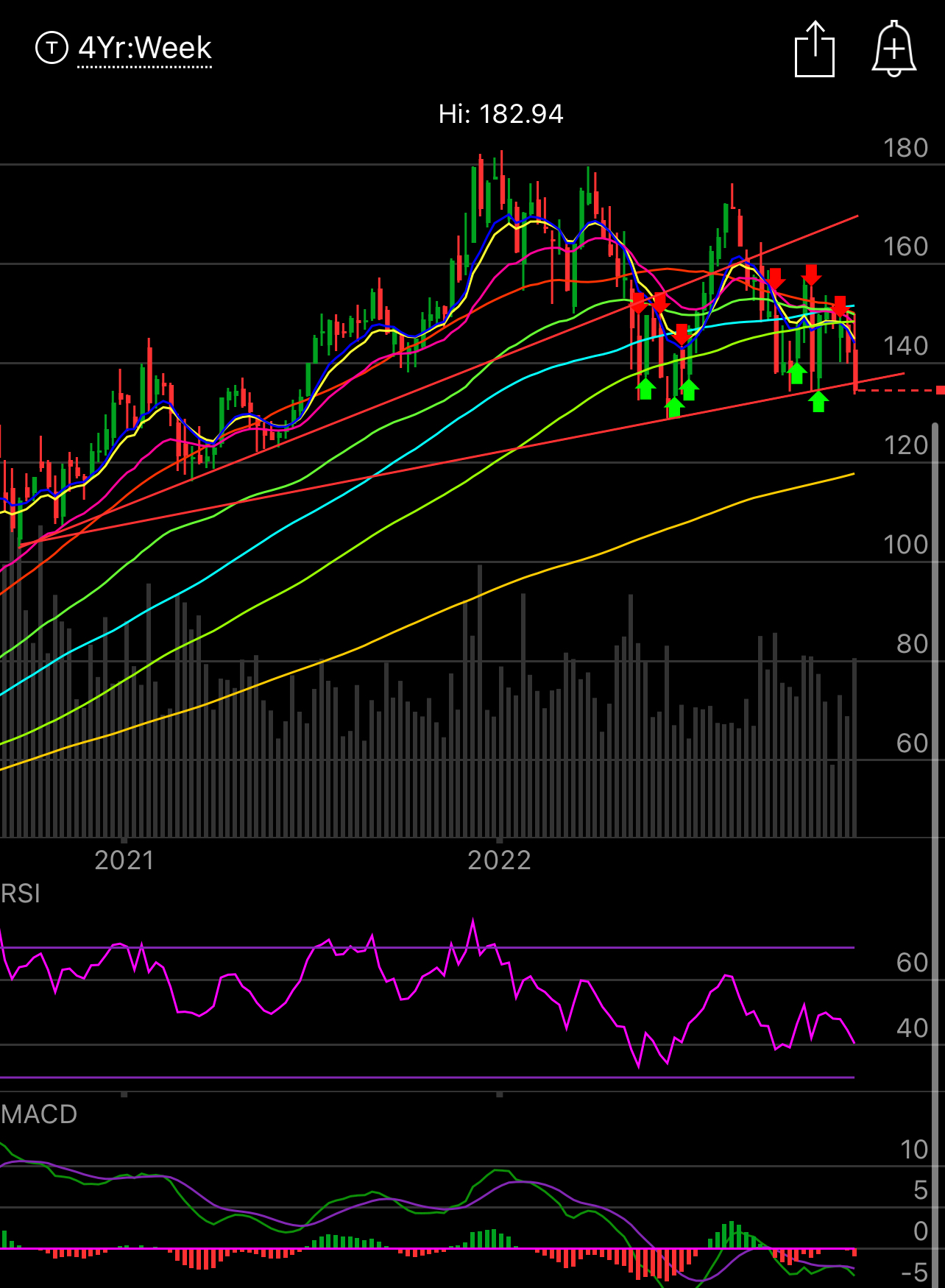Tap the 180 price axis label

tap(905, 148)
